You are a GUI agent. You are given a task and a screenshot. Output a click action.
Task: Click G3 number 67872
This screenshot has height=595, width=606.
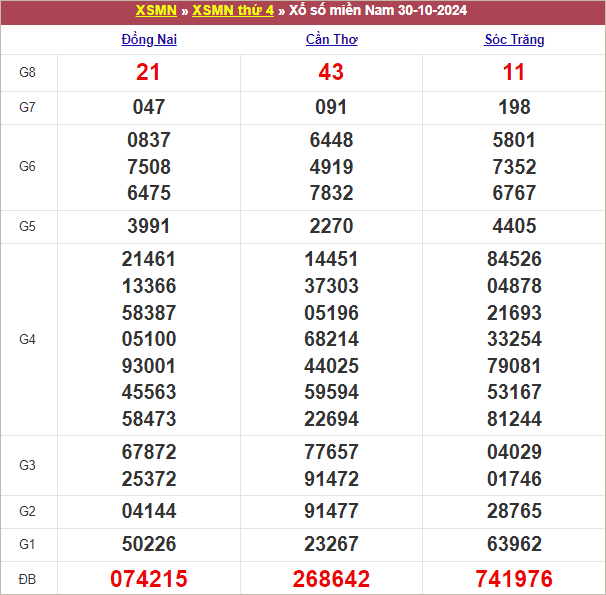point(149,452)
